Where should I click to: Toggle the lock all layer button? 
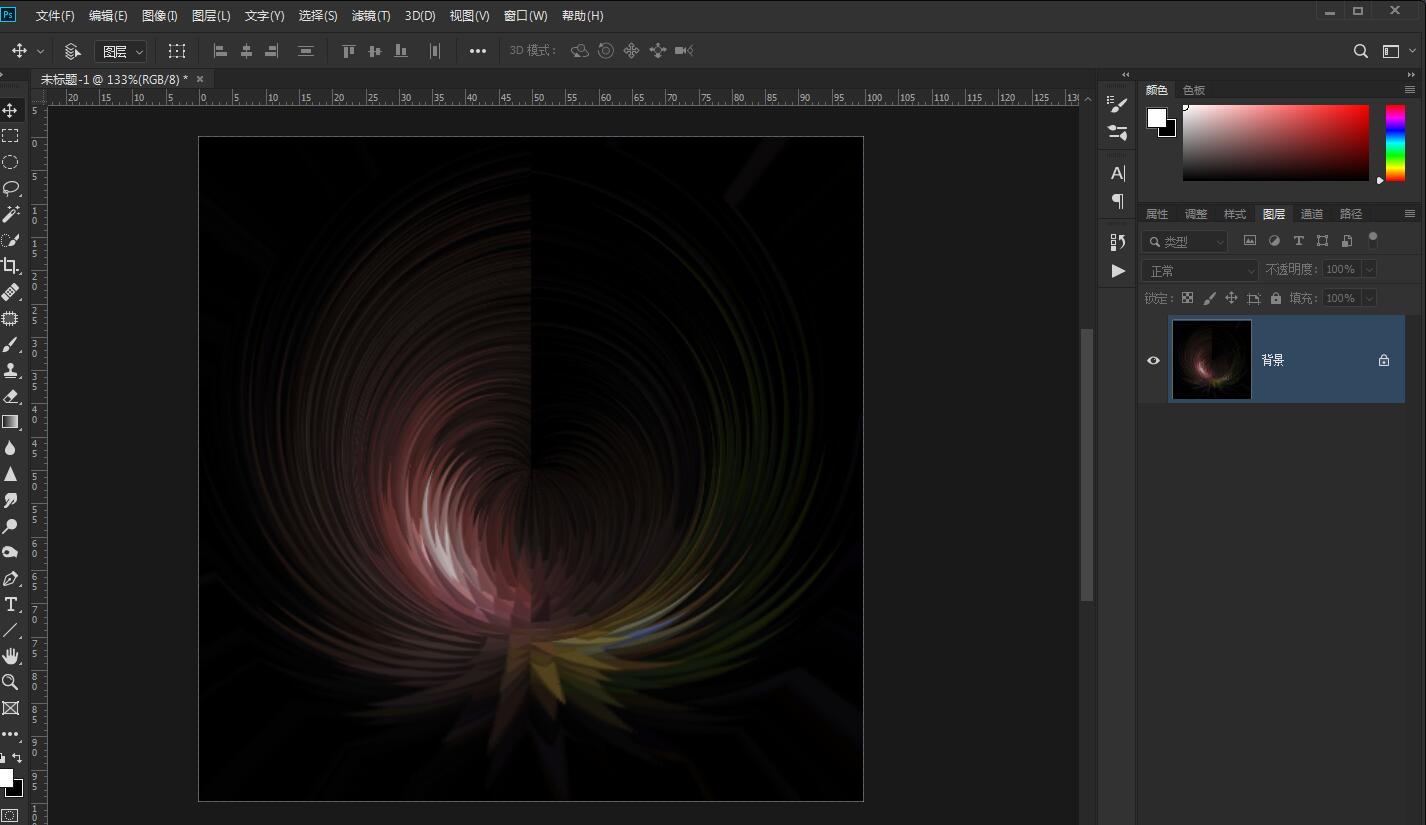pyautogui.click(x=1276, y=298)
